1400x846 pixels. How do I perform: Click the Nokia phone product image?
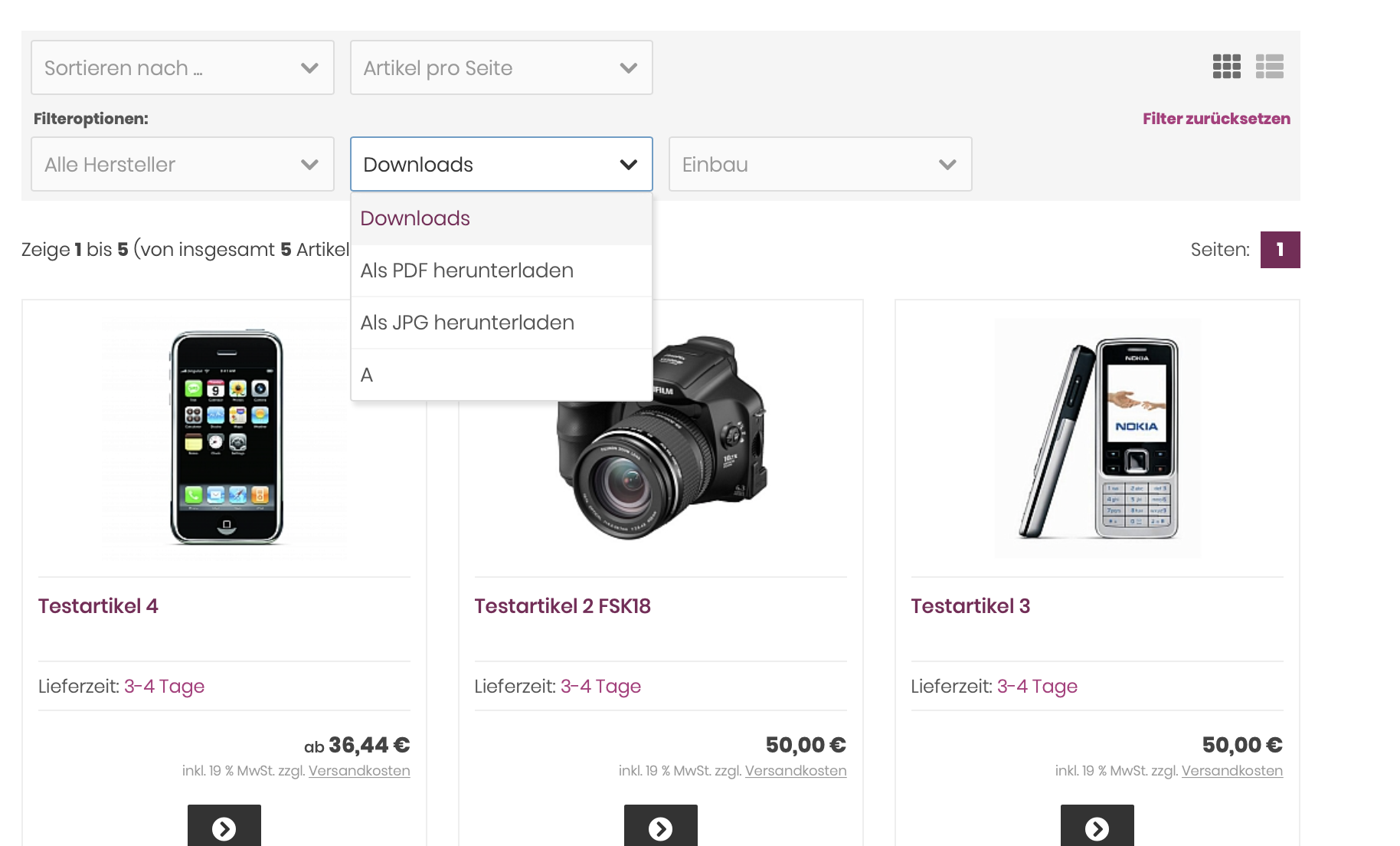[1097, 438]
